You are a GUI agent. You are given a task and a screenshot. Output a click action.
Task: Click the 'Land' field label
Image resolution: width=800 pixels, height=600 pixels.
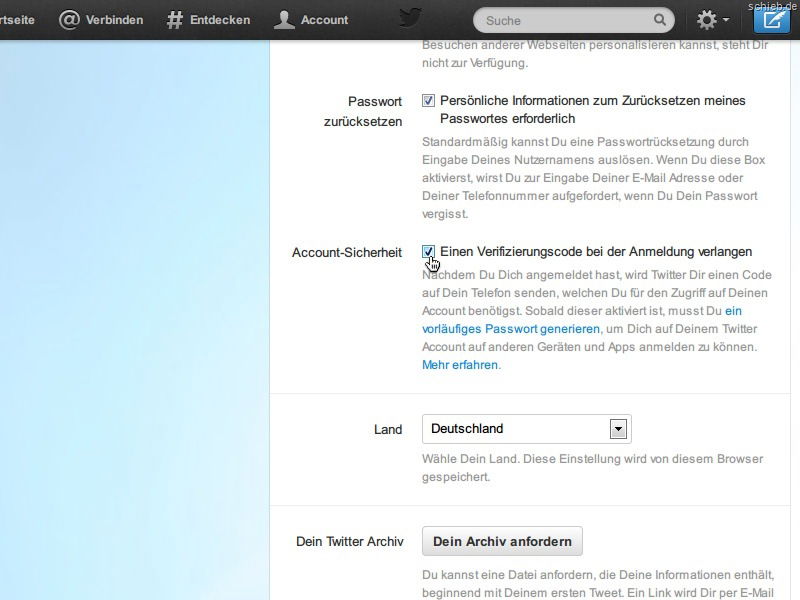[388, 430]
